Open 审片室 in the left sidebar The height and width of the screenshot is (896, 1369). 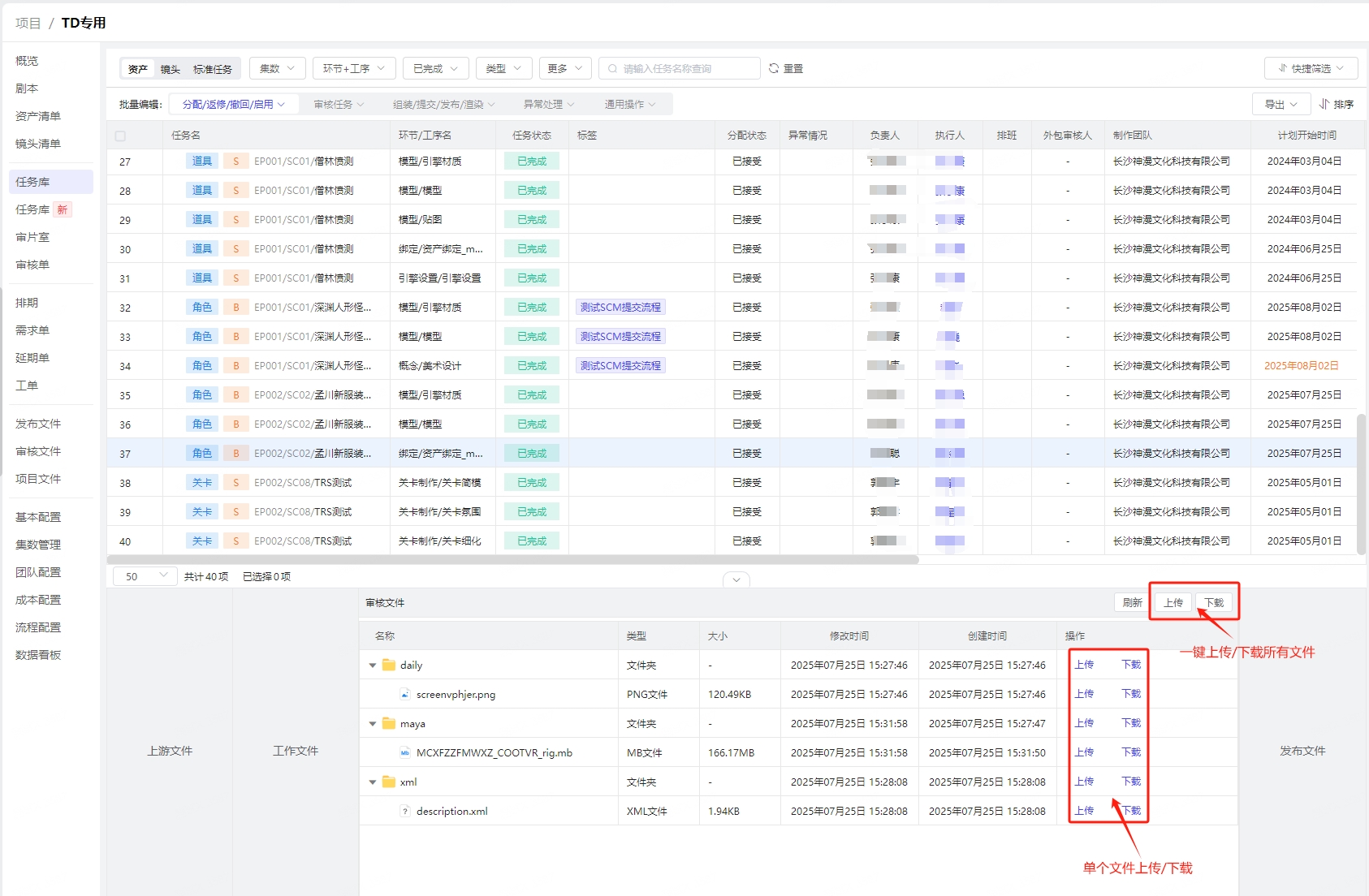[x=32, y=237]
